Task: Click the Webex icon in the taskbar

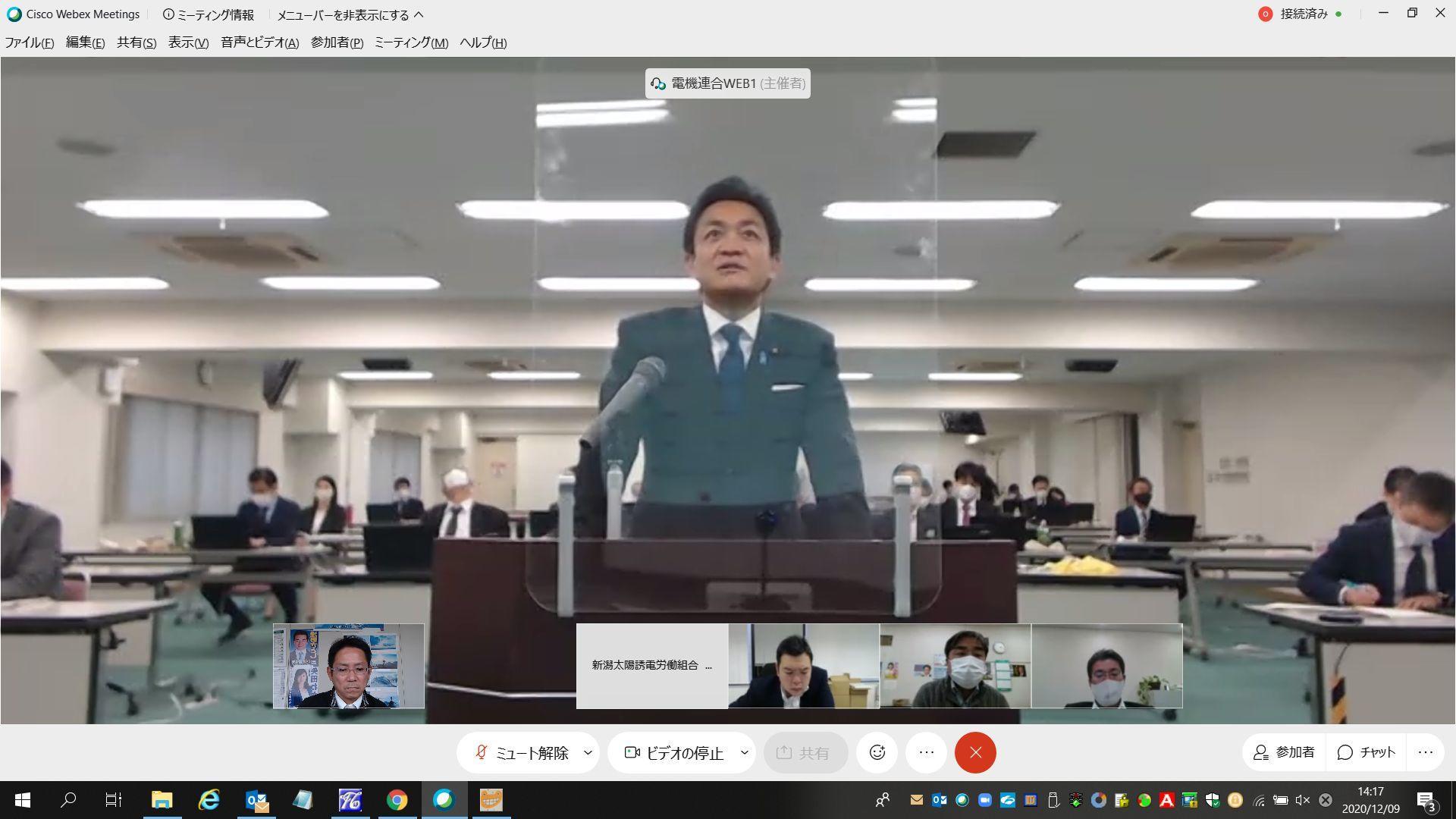Action: (x=444, y=800)
